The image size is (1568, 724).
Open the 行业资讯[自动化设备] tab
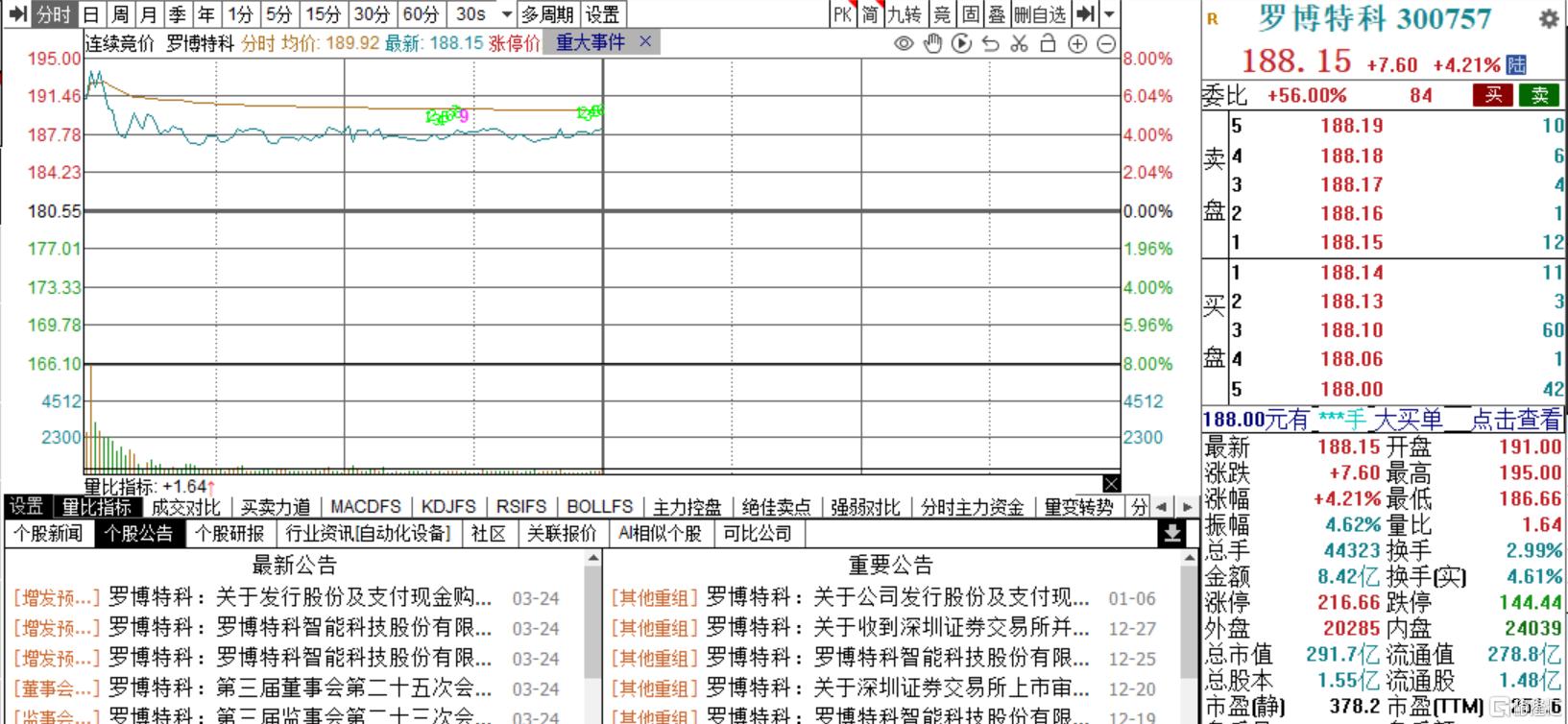click(x=368, y=533)
